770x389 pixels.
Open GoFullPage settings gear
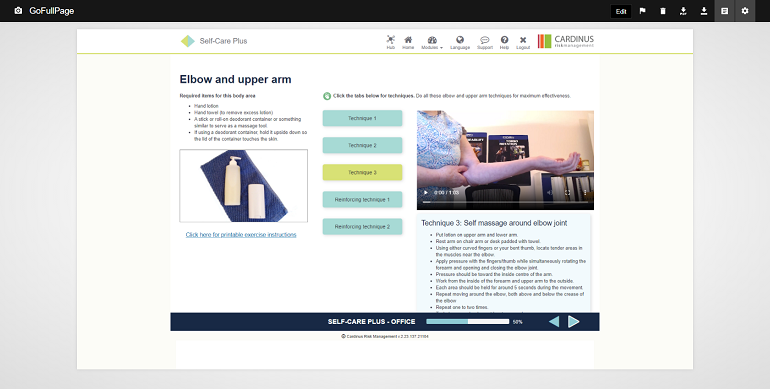[745, 11]
